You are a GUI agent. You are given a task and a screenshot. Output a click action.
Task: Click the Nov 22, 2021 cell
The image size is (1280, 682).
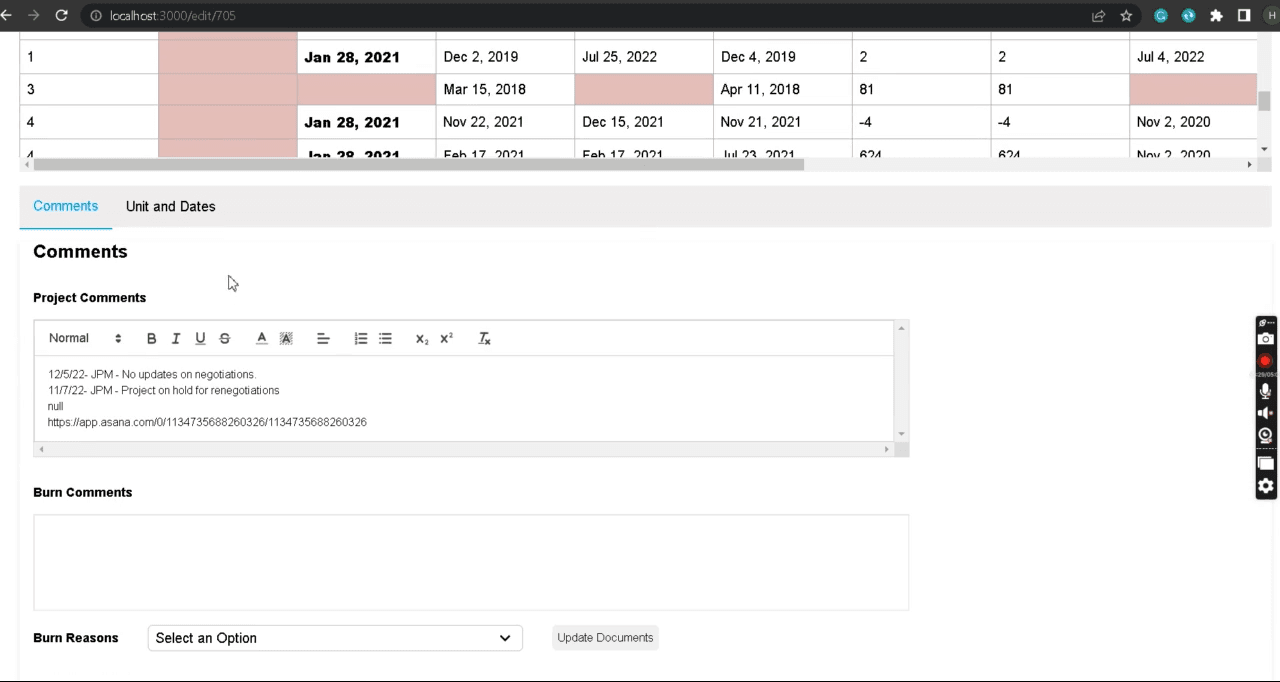pos(505,122)
